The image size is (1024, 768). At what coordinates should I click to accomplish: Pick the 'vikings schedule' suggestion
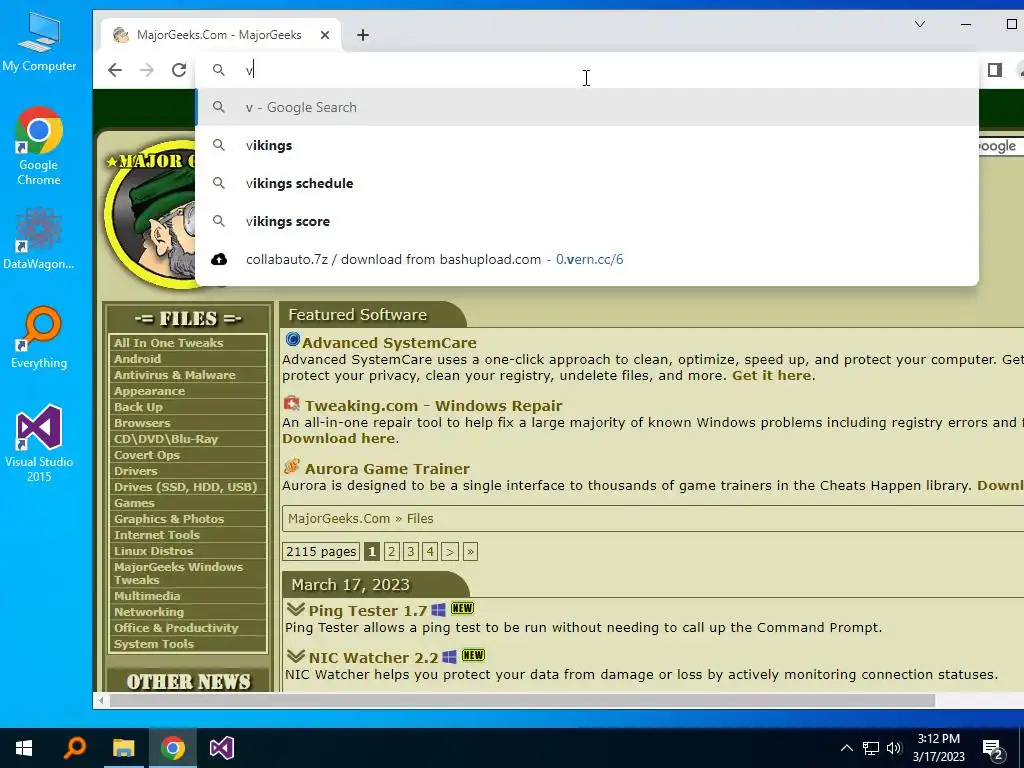[x=586, y=183]
